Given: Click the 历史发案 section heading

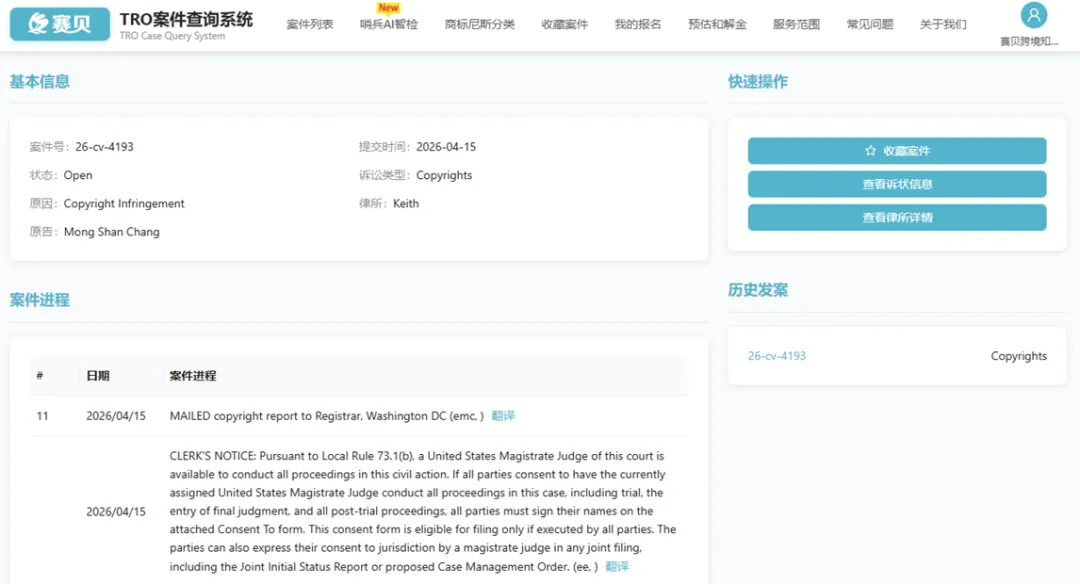Looking at the screenshot, I should [758, 290].
